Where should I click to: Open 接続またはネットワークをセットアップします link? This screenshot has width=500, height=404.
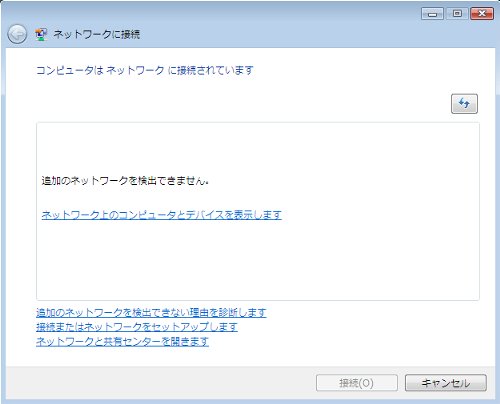(x=137, y=327)
